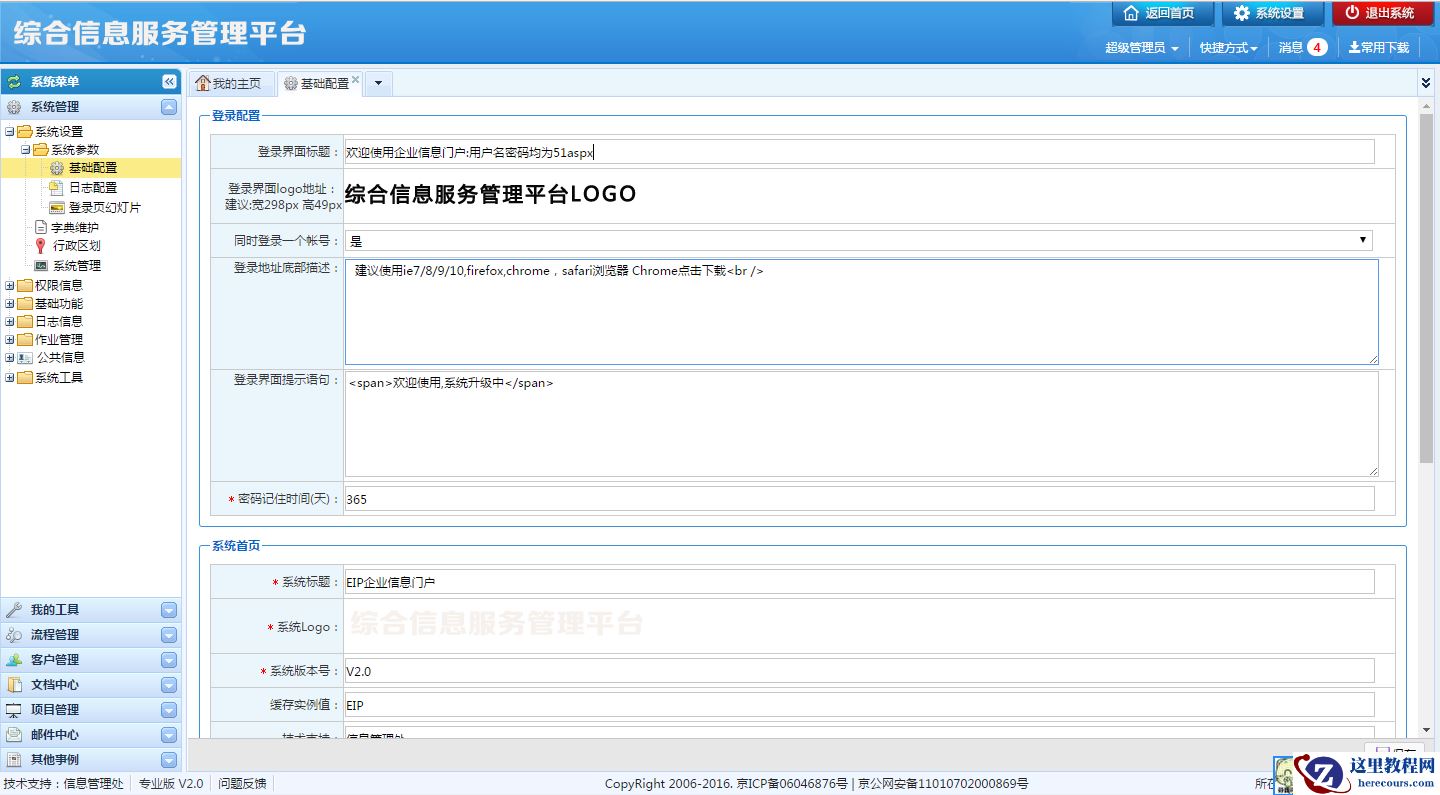Open the 快捷方式 shortcuts dropdown
Screen dimensions: 1440x795
click(1229, 48)
